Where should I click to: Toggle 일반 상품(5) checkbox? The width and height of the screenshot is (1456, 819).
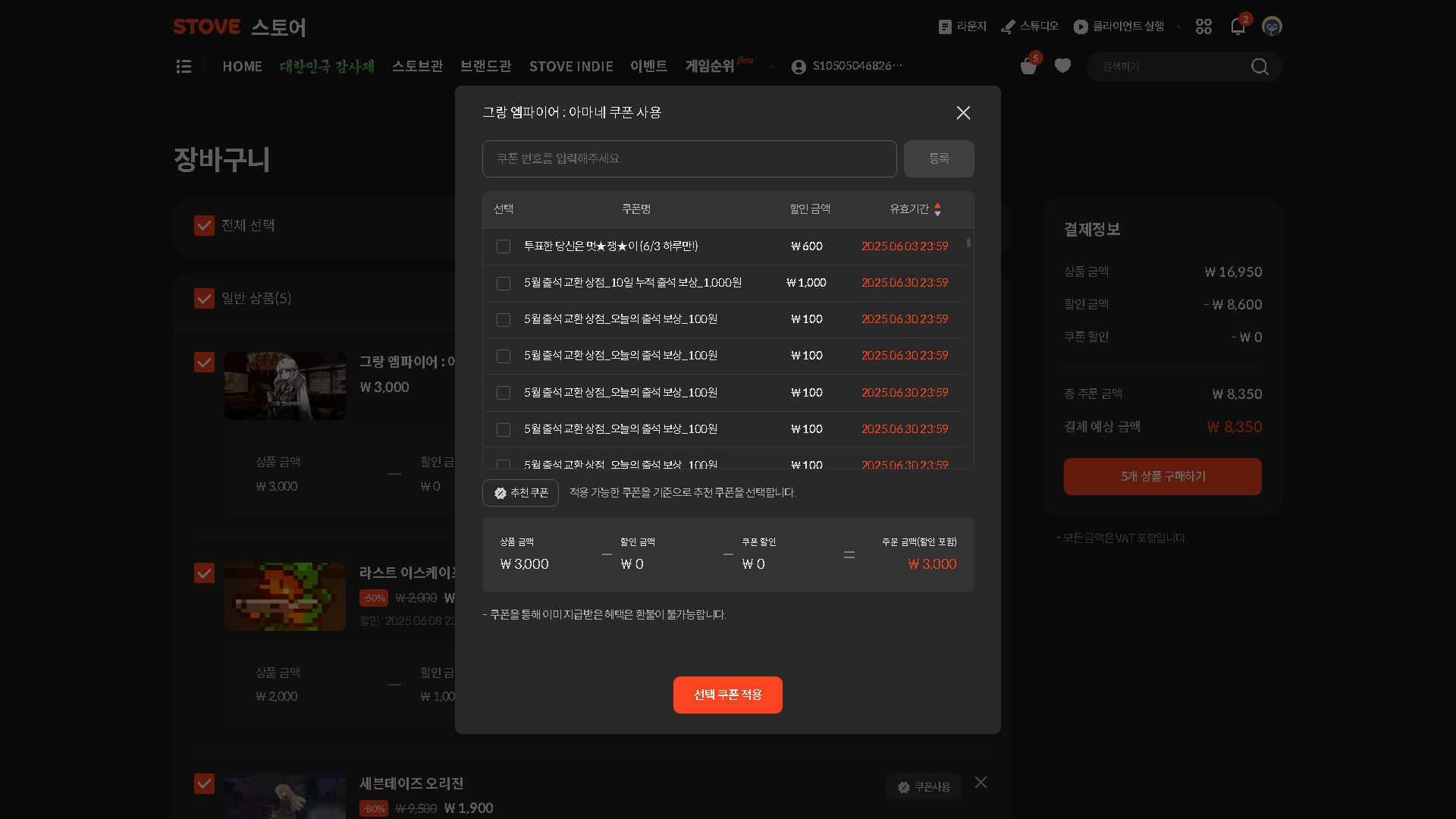click(x=204, y=298)
